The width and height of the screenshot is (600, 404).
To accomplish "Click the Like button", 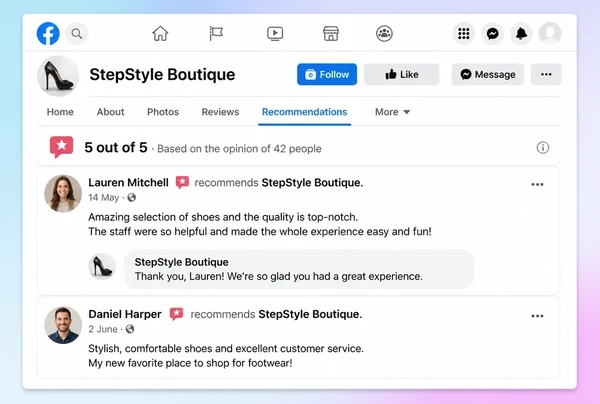I will [401, 74].
